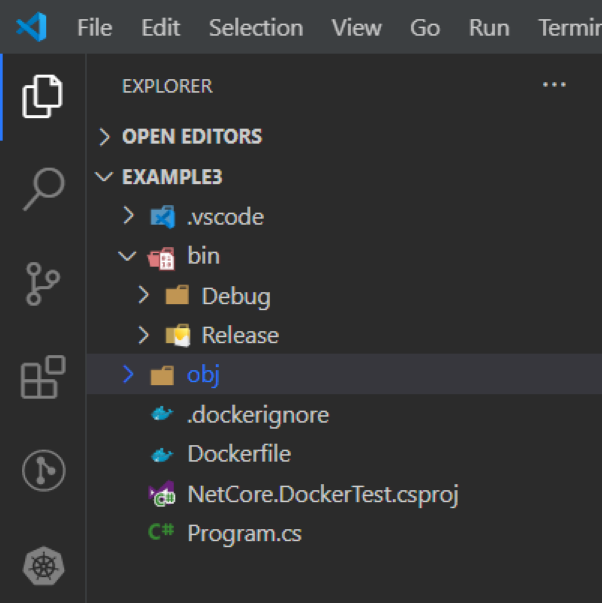The width and height of the screenshot is (602, 603).
Task: Click the Debug folder icon
Action: pyautogui.click(x=177, y=295)
